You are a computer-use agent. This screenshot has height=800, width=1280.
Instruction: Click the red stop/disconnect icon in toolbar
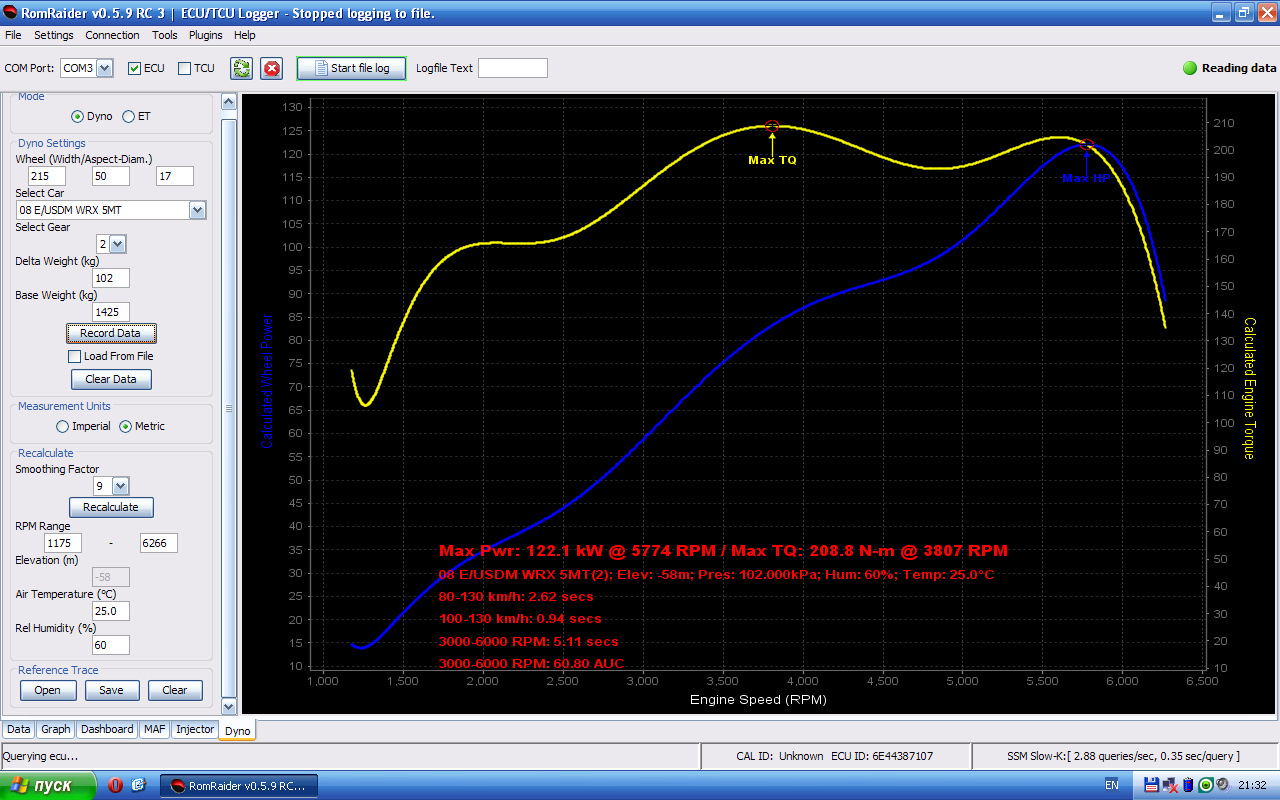click(271, 68)
